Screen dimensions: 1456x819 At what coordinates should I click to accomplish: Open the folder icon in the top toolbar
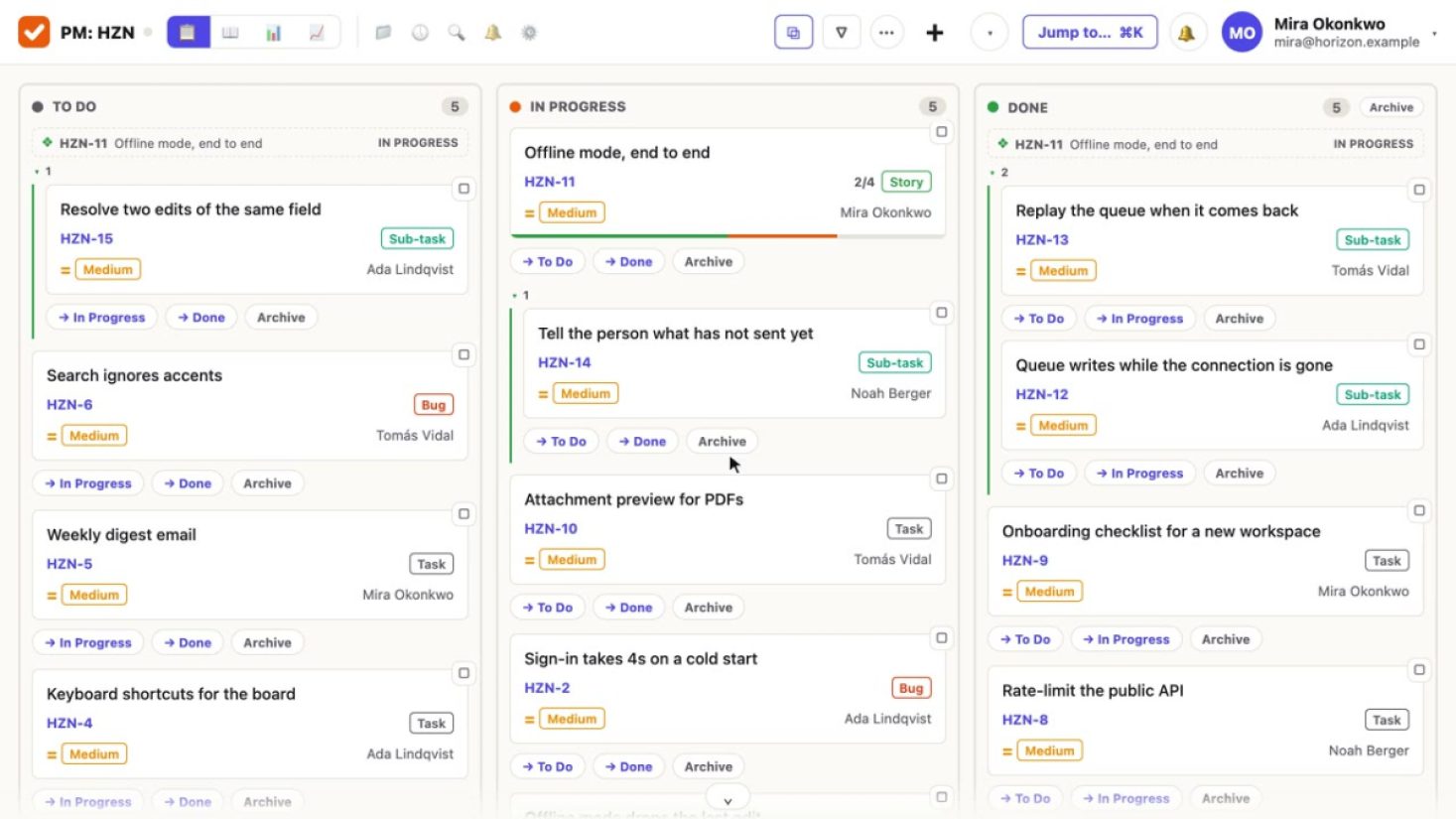tap(383, 33)
